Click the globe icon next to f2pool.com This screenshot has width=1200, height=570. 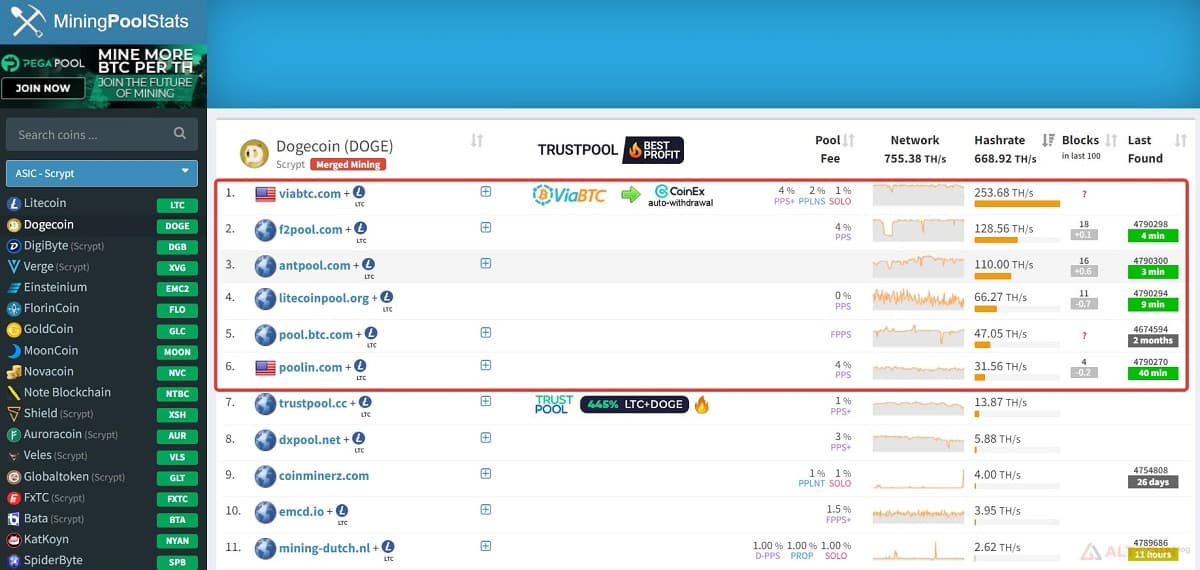(265, 230)
